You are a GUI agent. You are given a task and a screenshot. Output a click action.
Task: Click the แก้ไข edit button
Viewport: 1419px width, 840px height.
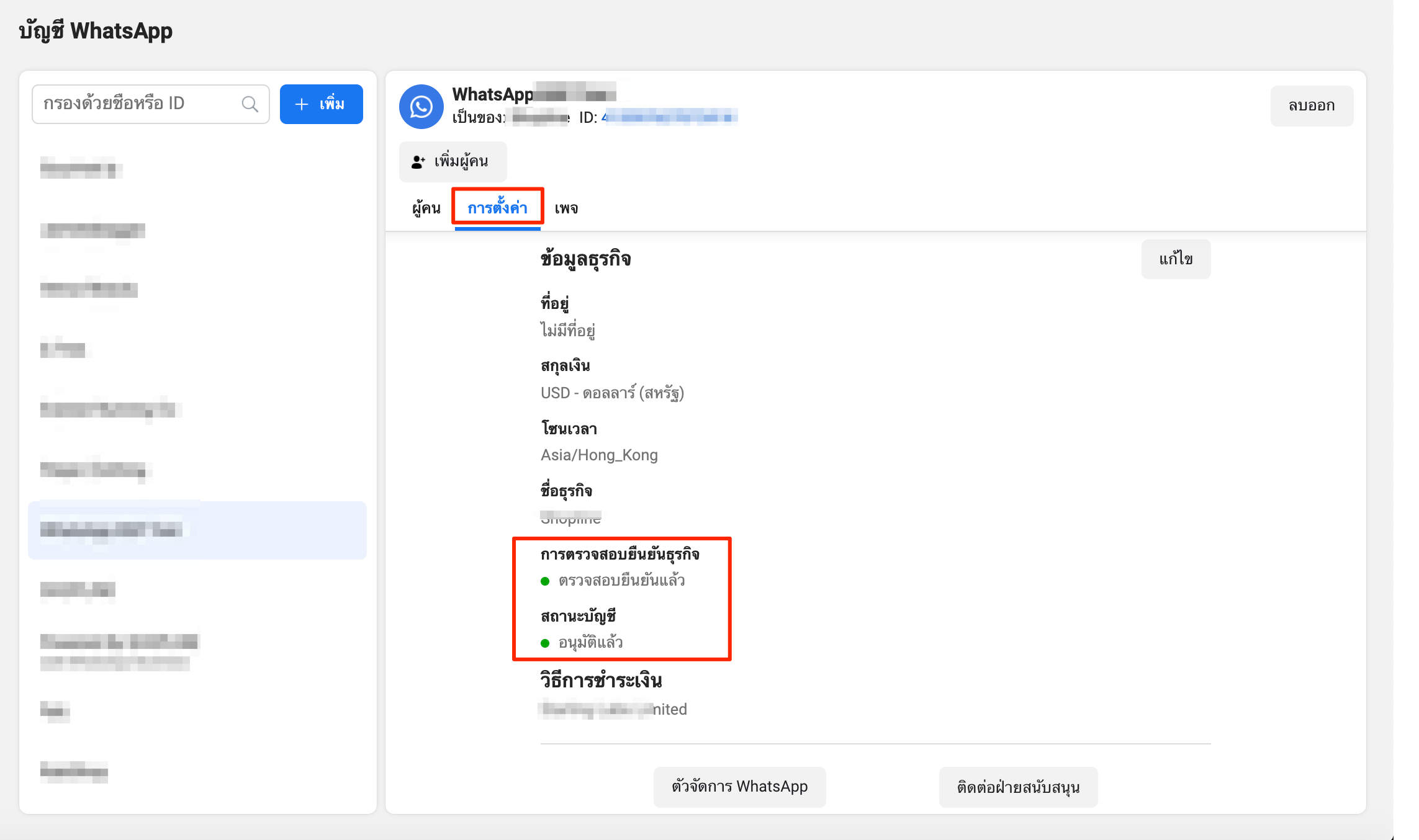1176,259
